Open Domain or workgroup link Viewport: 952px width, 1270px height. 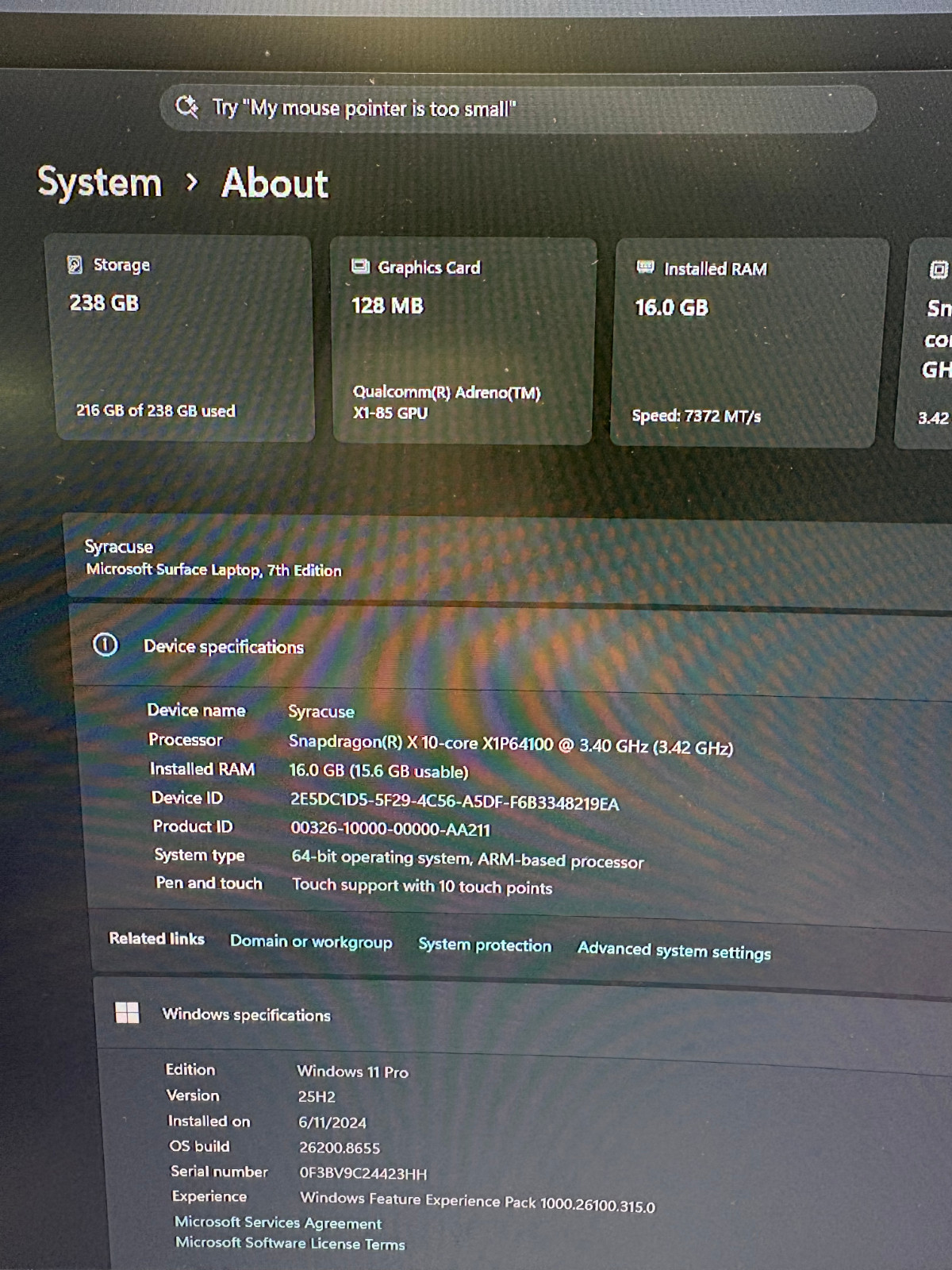(x=311, y=942)
